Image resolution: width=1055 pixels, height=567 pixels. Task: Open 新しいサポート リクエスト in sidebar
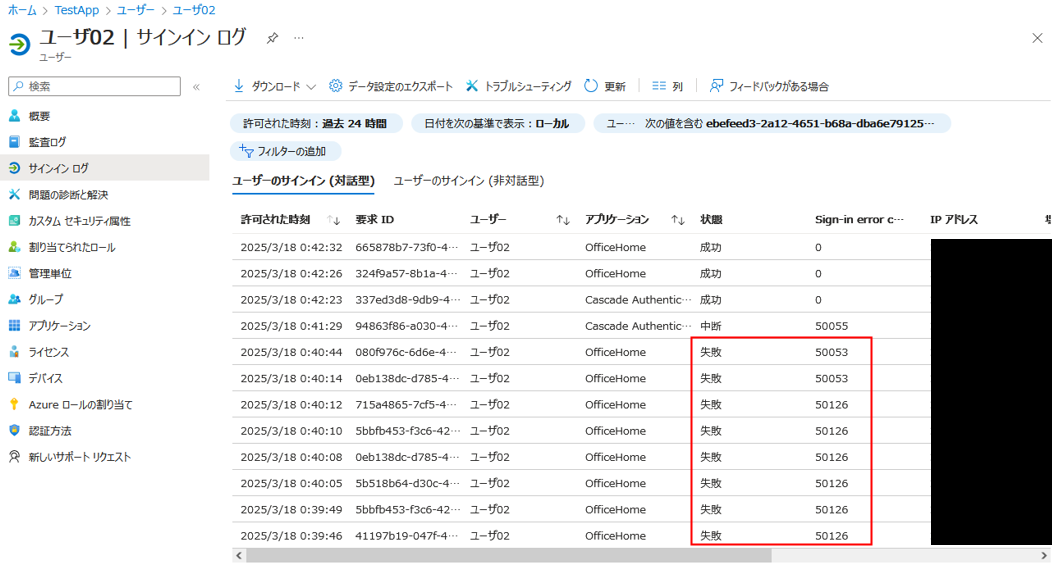79,457
